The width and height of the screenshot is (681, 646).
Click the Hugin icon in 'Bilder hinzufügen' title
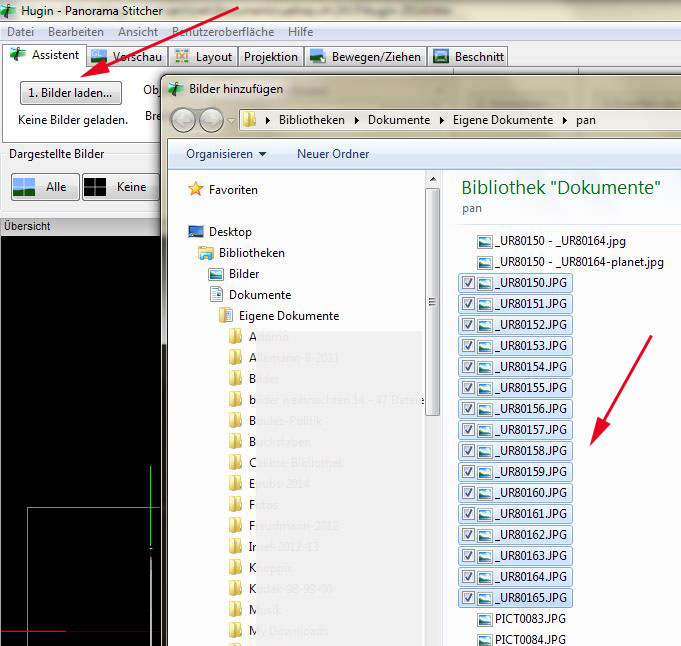175,89
